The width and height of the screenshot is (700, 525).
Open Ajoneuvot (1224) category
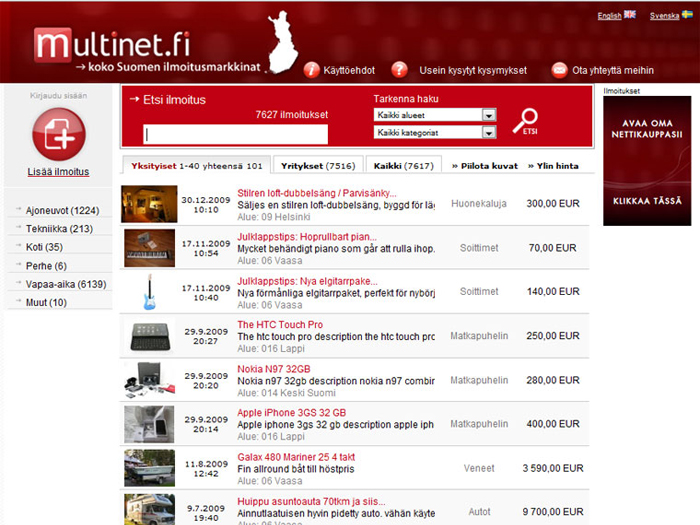pos(62,210)
